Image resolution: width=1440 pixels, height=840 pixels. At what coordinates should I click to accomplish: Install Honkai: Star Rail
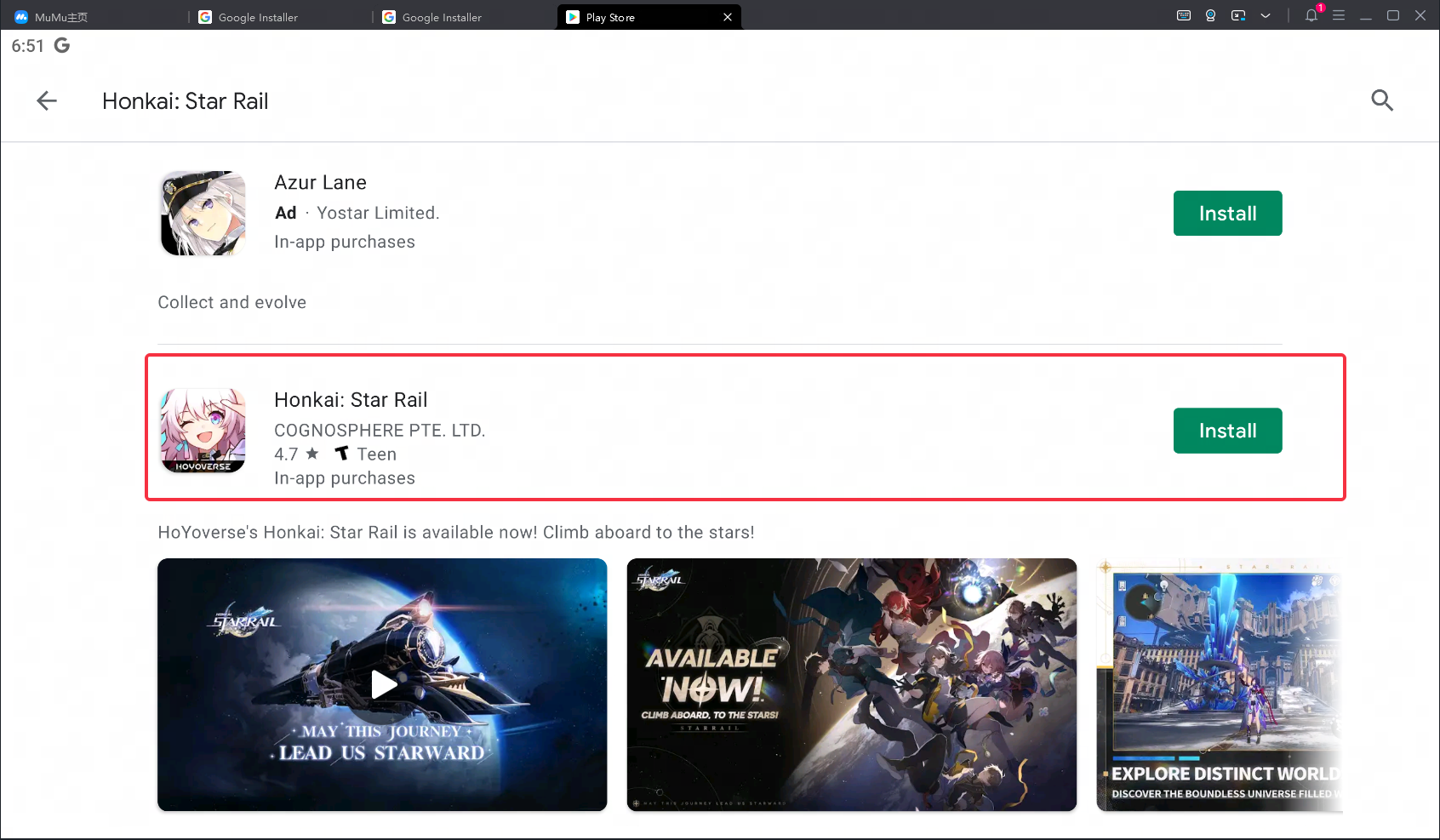point(1227,431)
